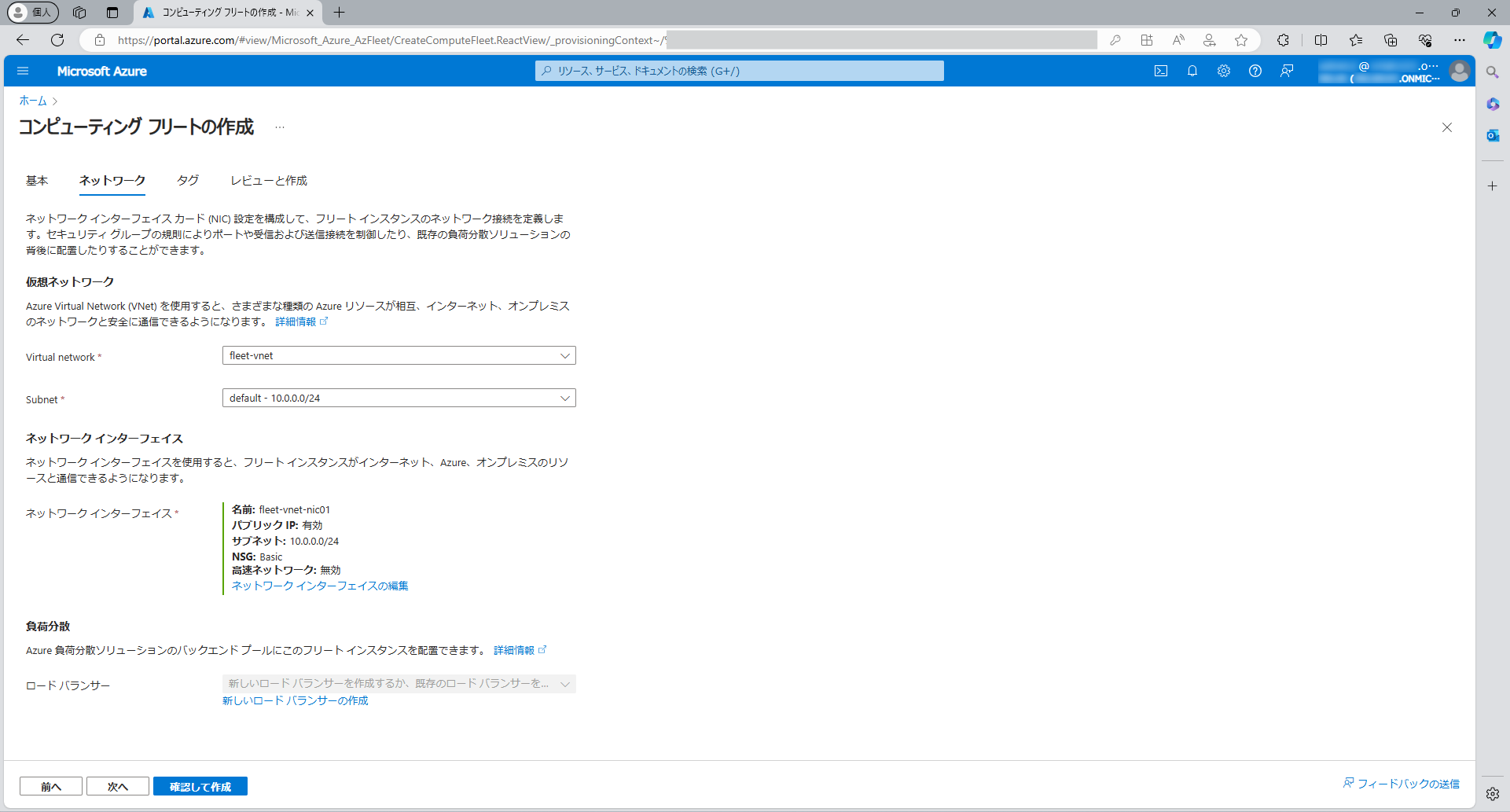Open Edge sidebar settings gear
Image resolution: width=1510 pixels, height=812 pixels.
(x=1493, y=794)
